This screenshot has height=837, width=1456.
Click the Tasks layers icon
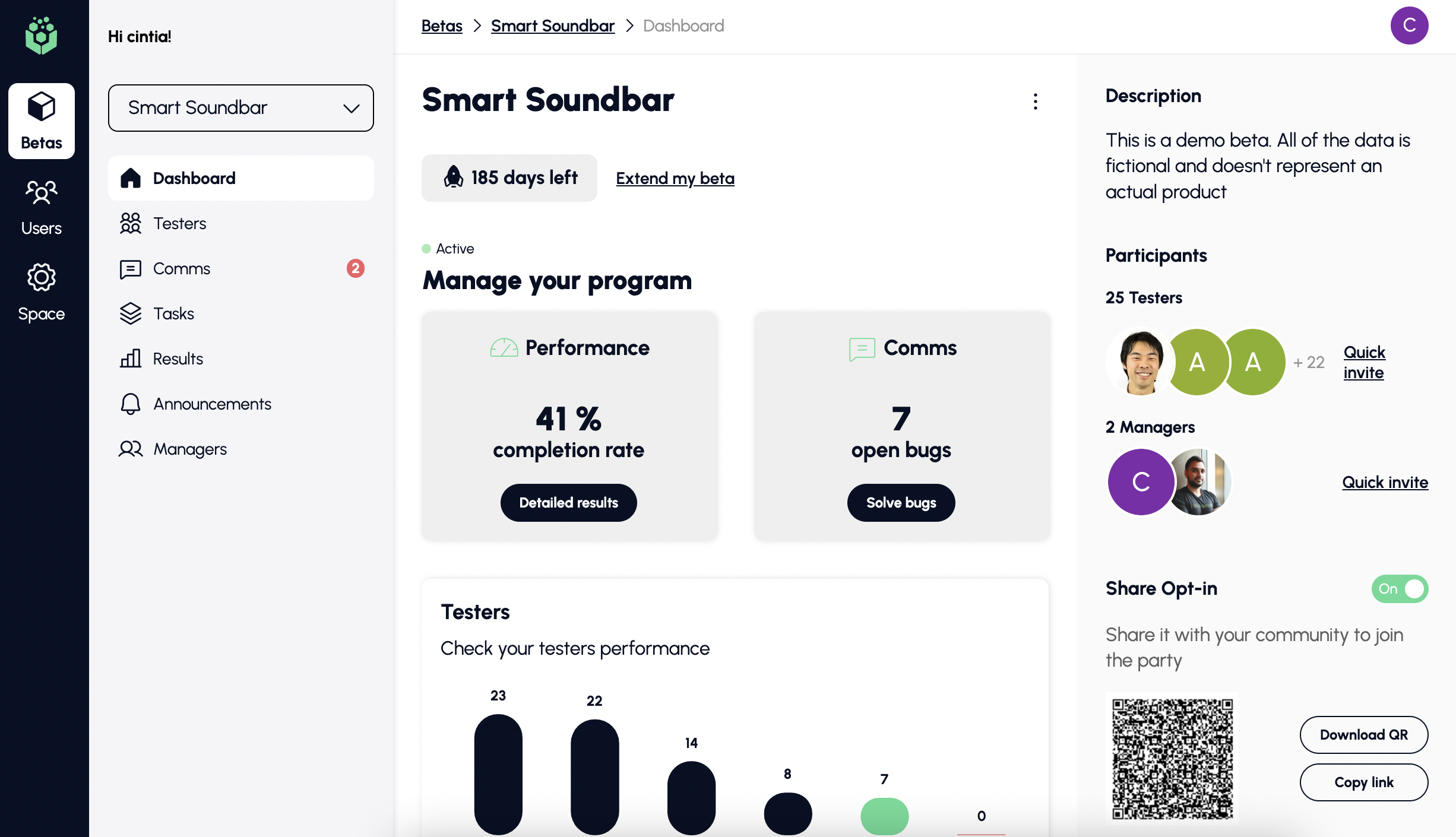coord(130,313)
